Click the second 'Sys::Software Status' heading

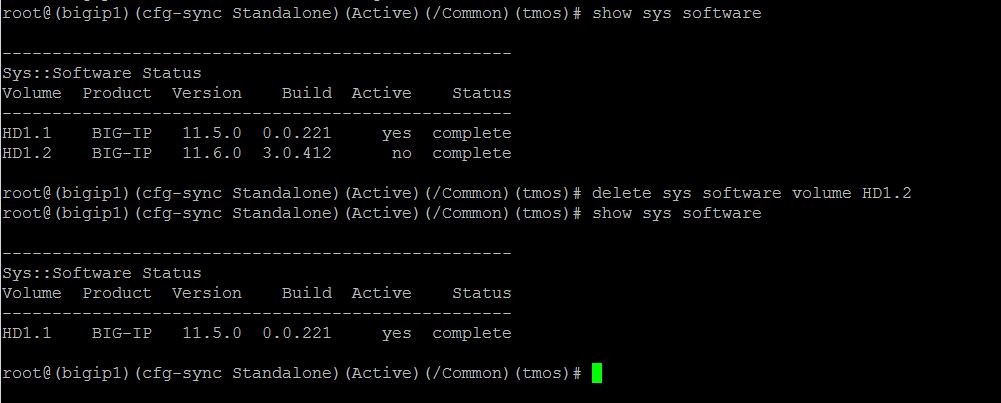pyautogui.click(x=101, y=273)
